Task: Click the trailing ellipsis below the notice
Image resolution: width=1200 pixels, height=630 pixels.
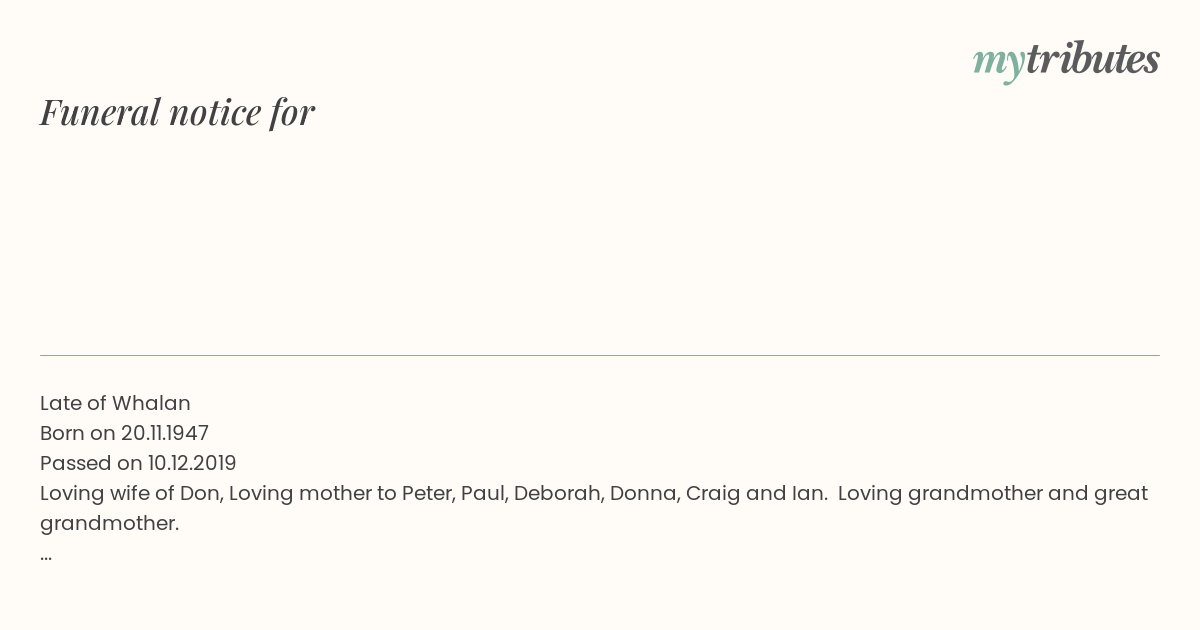Action: point(46,554)
